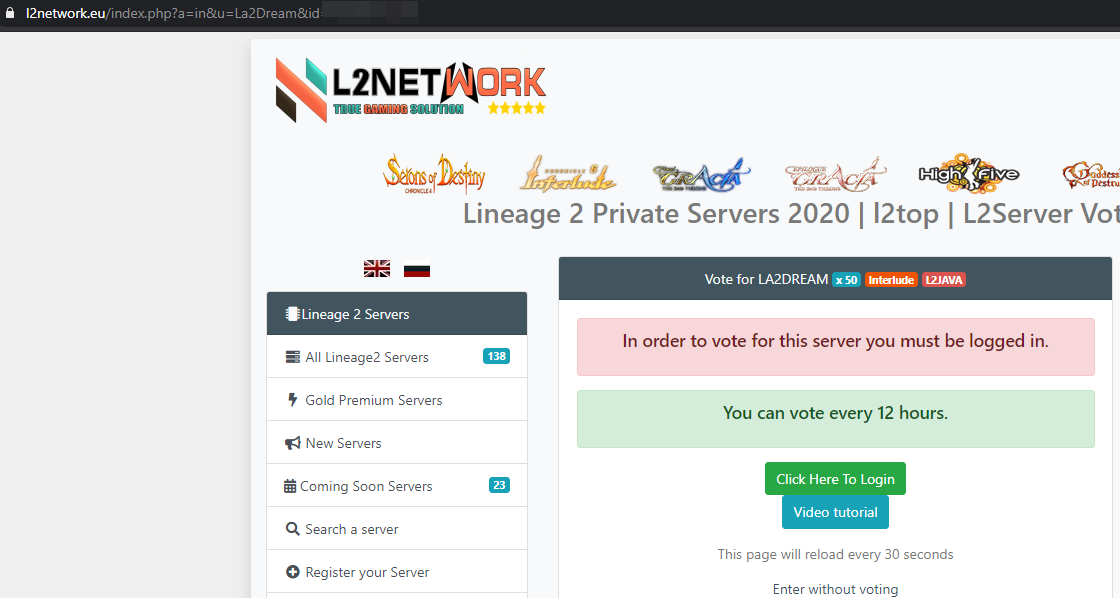Screen dimensions: 1120x598
Task: Select the Scions of Destiny chronicle icon
Action: 434,175
